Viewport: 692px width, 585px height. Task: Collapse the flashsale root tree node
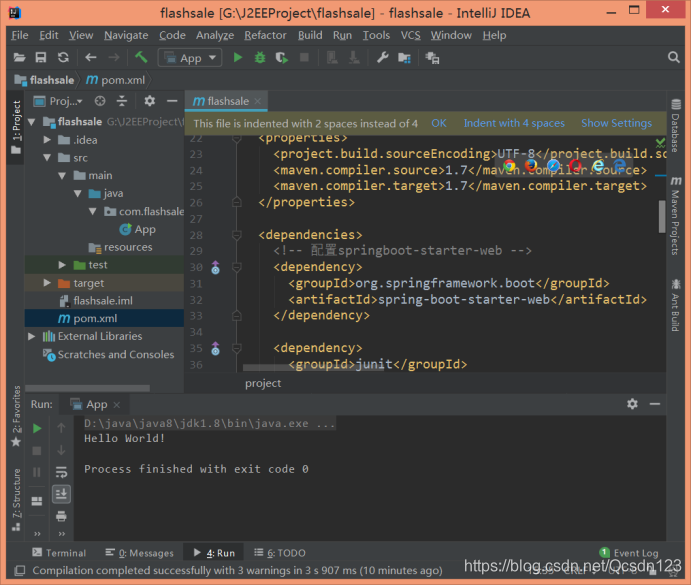click(x=32, y=122)
